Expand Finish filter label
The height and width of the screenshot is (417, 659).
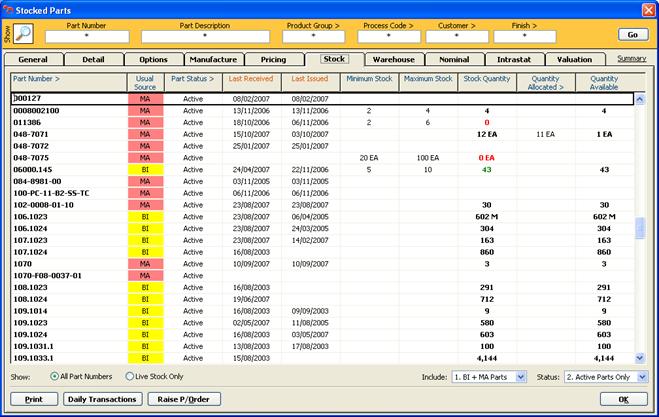point(524,26)
